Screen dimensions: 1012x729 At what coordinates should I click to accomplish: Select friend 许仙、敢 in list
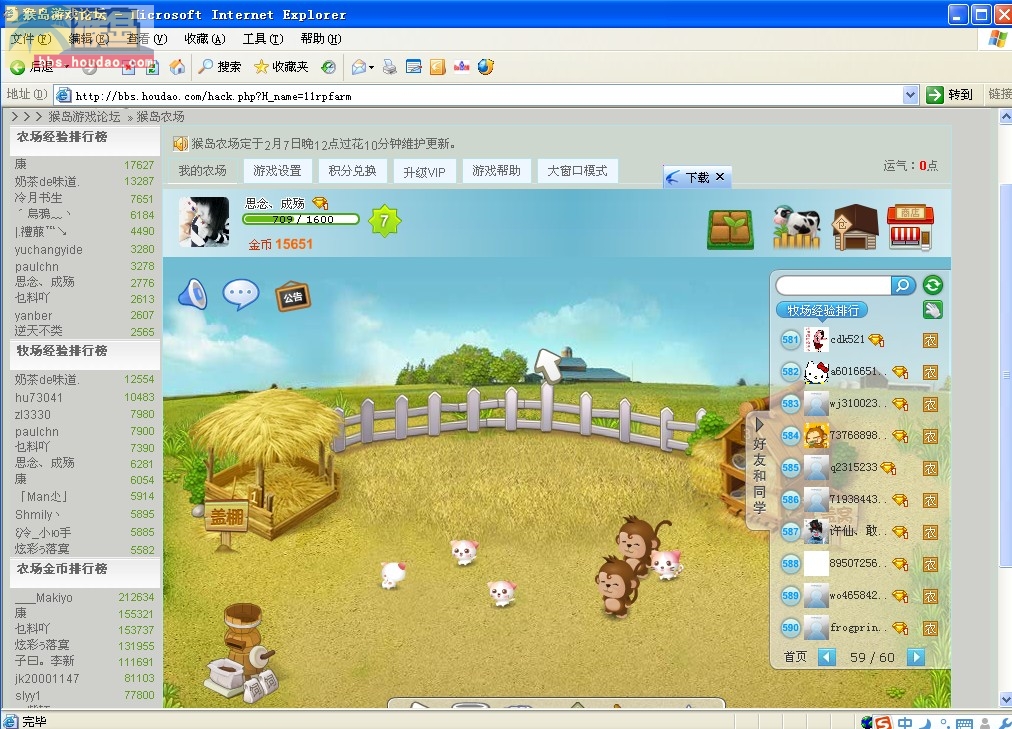click(x=858, y=532)
